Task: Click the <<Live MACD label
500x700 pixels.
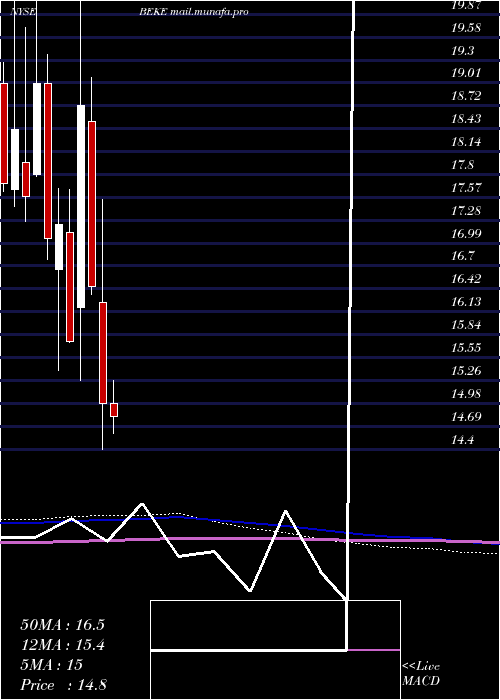Action: coord(421,674)
